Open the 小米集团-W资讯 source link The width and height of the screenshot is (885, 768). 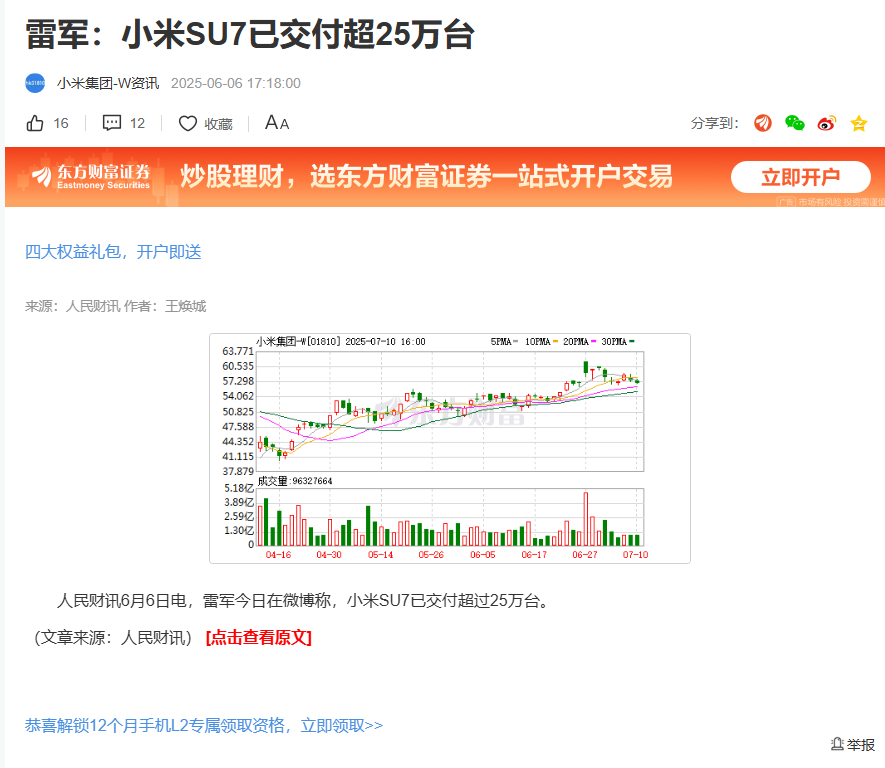pyautogui.click(x=108, y=83)
